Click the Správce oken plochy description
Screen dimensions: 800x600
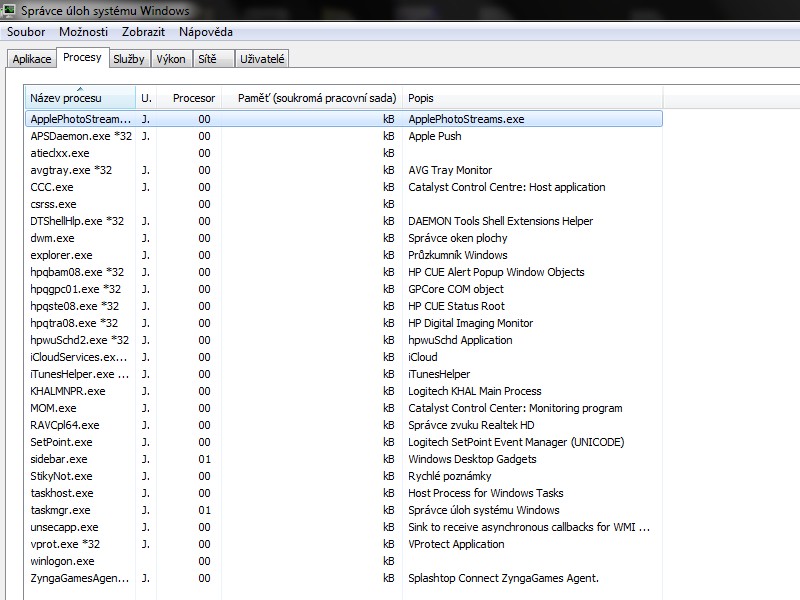click(458, 238)
